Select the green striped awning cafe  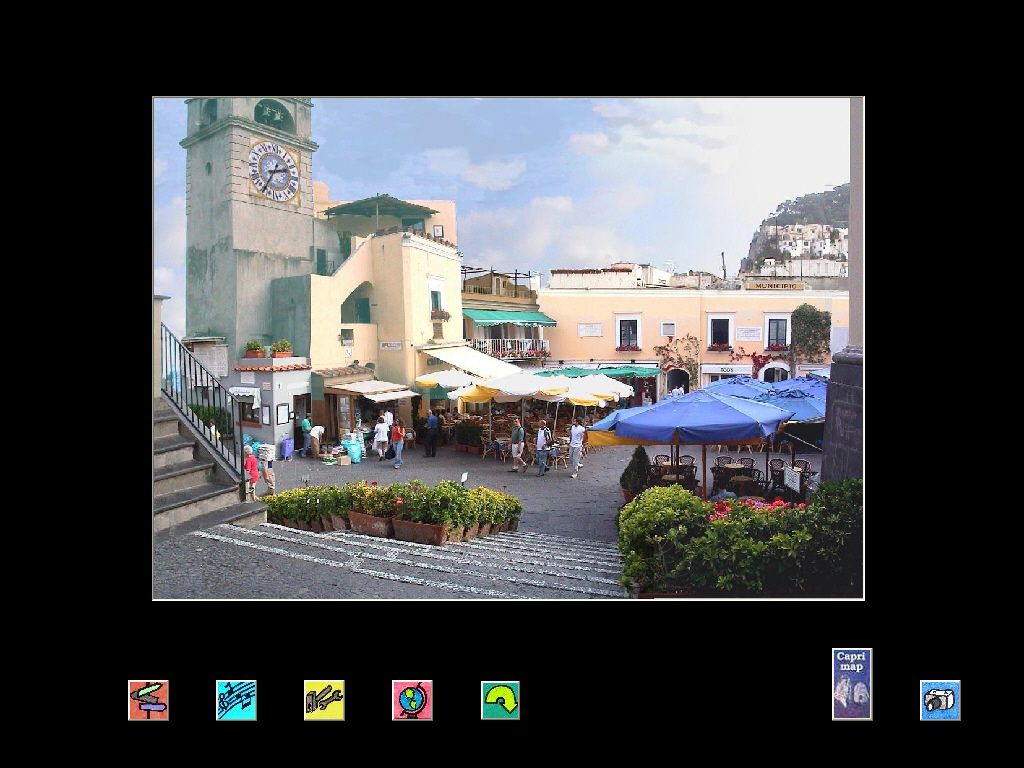(508, 315)
